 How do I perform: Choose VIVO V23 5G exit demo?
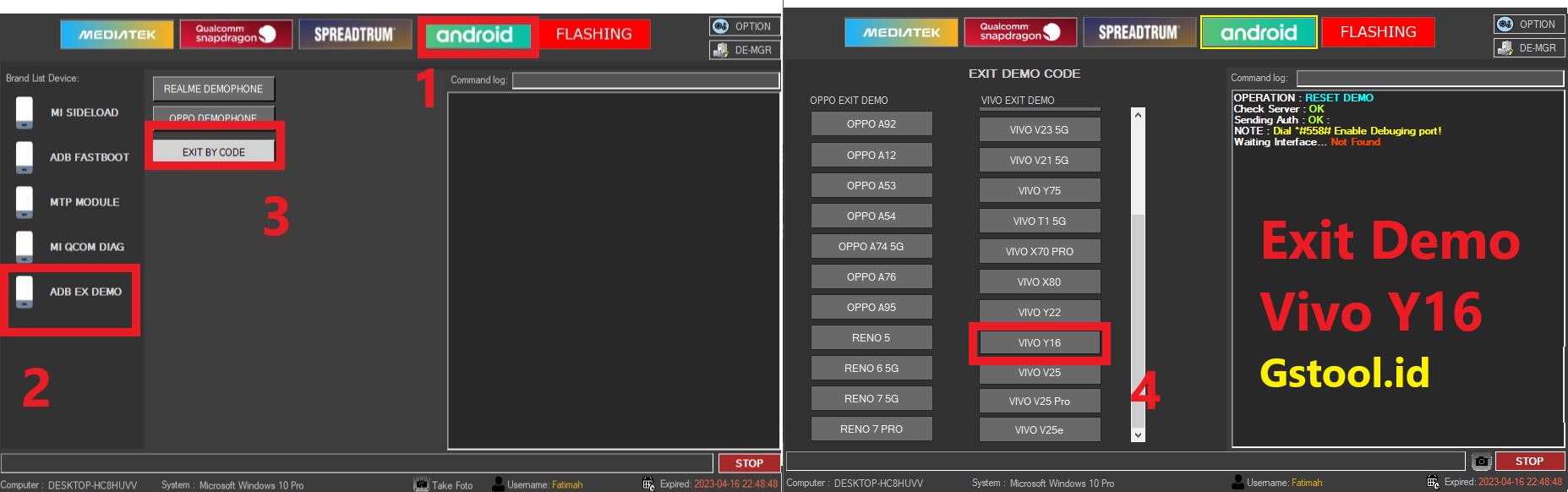[x=1040, y=129]
